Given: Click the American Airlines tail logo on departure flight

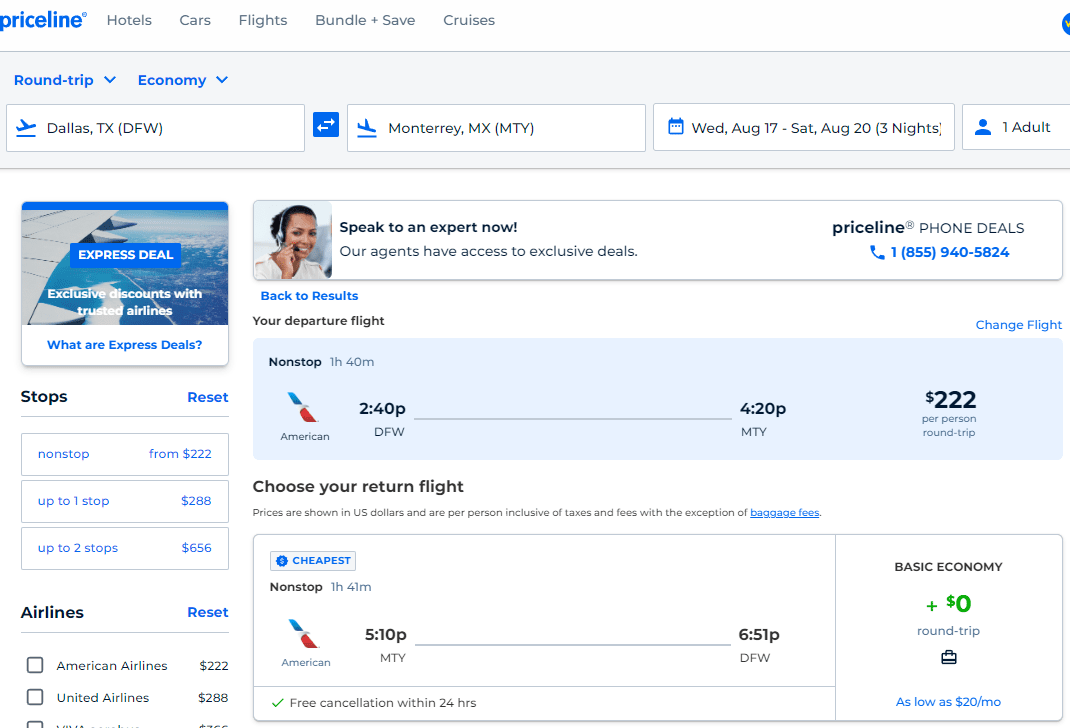Looking at the screenshot, I should point(304,405).
